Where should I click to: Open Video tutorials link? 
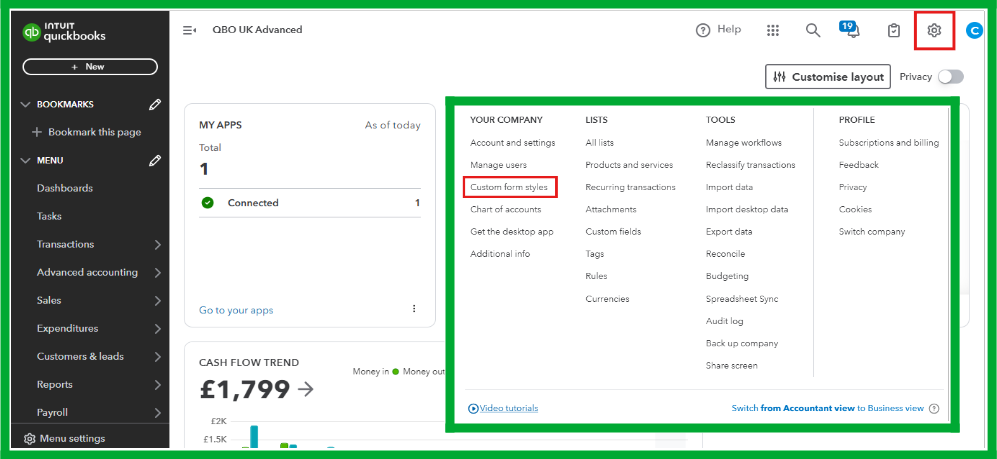coord(503,408)
